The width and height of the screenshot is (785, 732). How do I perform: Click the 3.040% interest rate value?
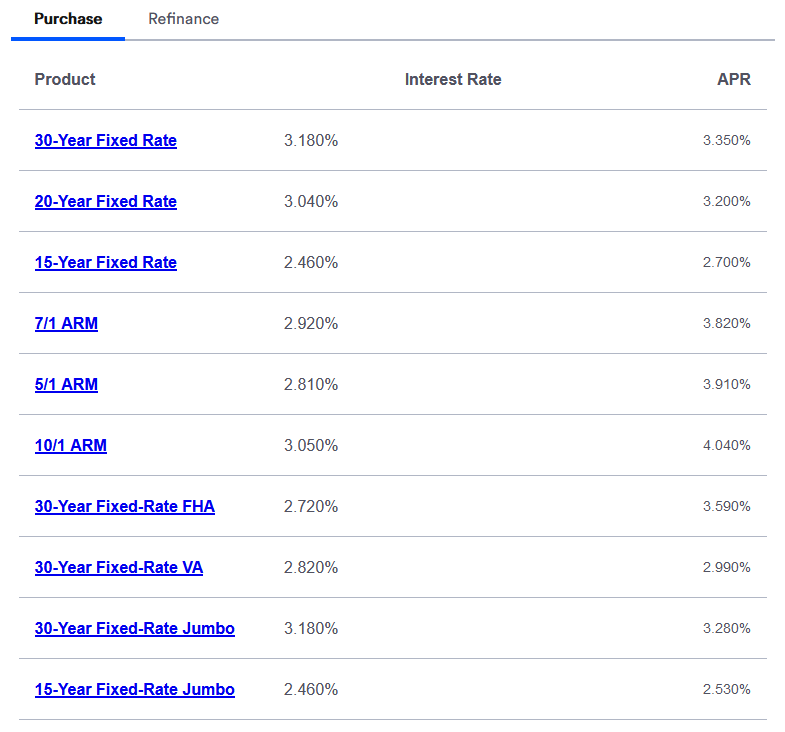pos(311,201)
